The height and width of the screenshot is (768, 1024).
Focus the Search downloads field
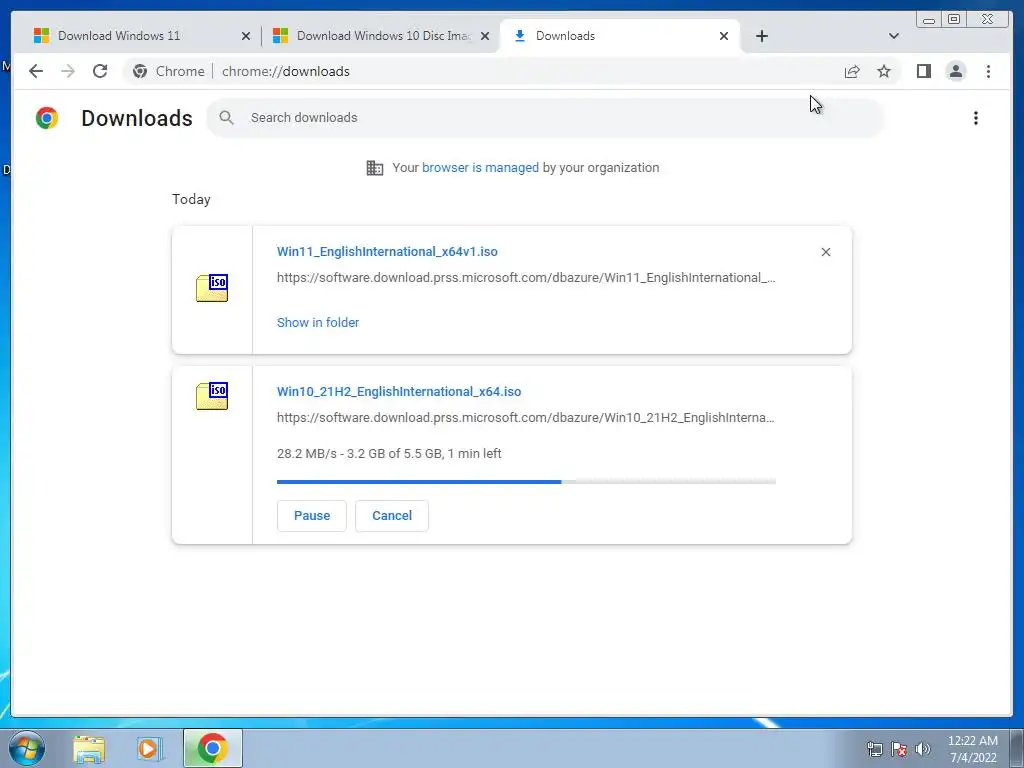[x=545, y=118]
